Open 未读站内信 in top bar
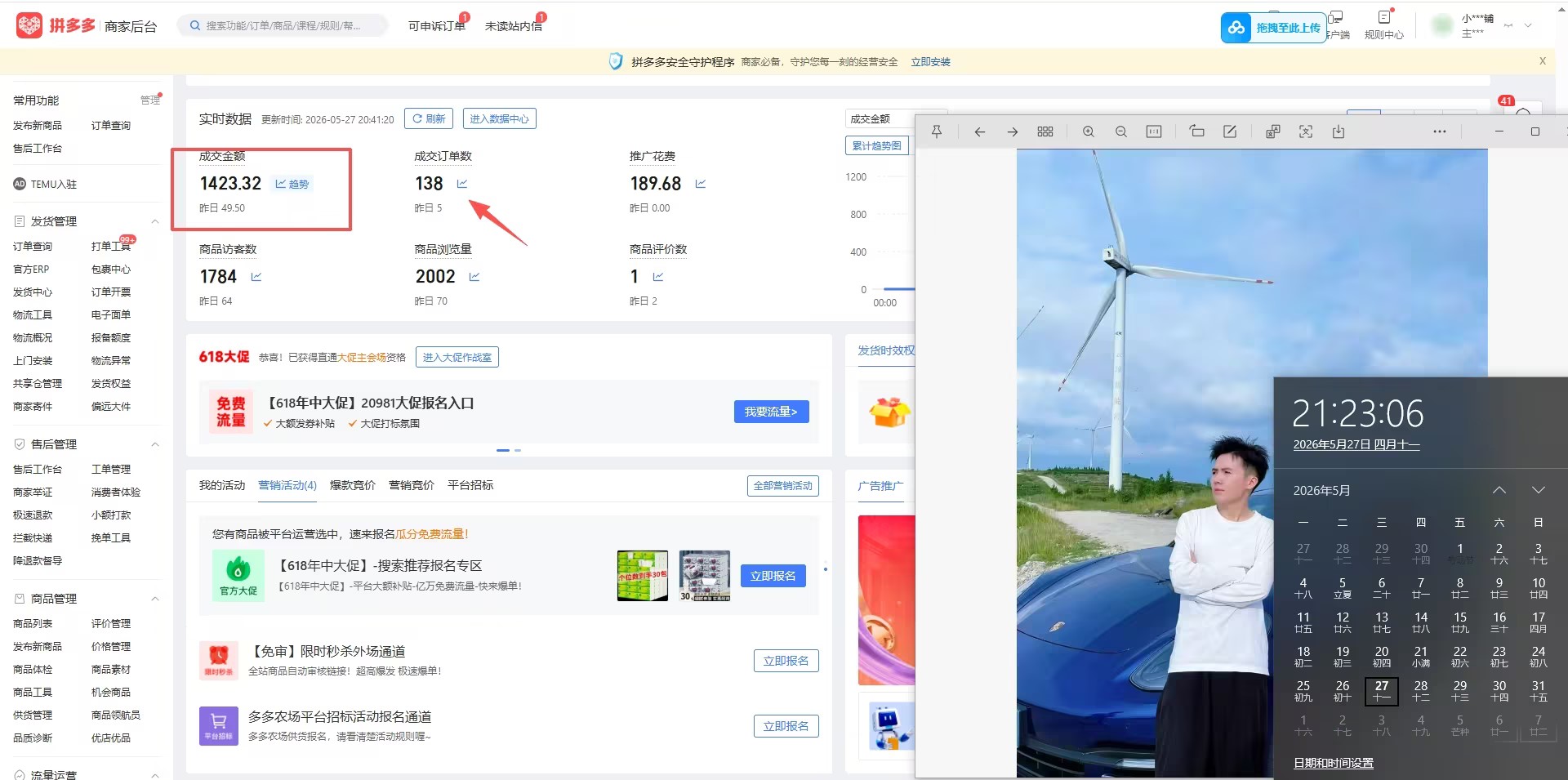Viewport: 1568px width, 780px height. tap(514, 26)
